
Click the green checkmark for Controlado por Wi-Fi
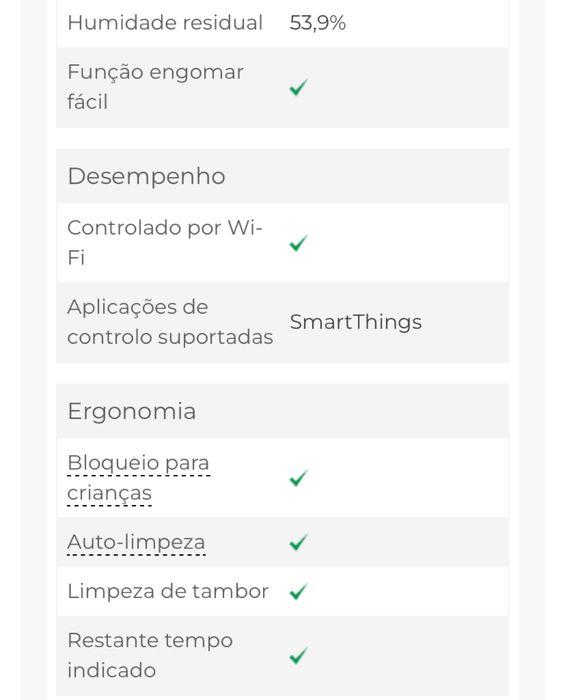click(299, 243)
